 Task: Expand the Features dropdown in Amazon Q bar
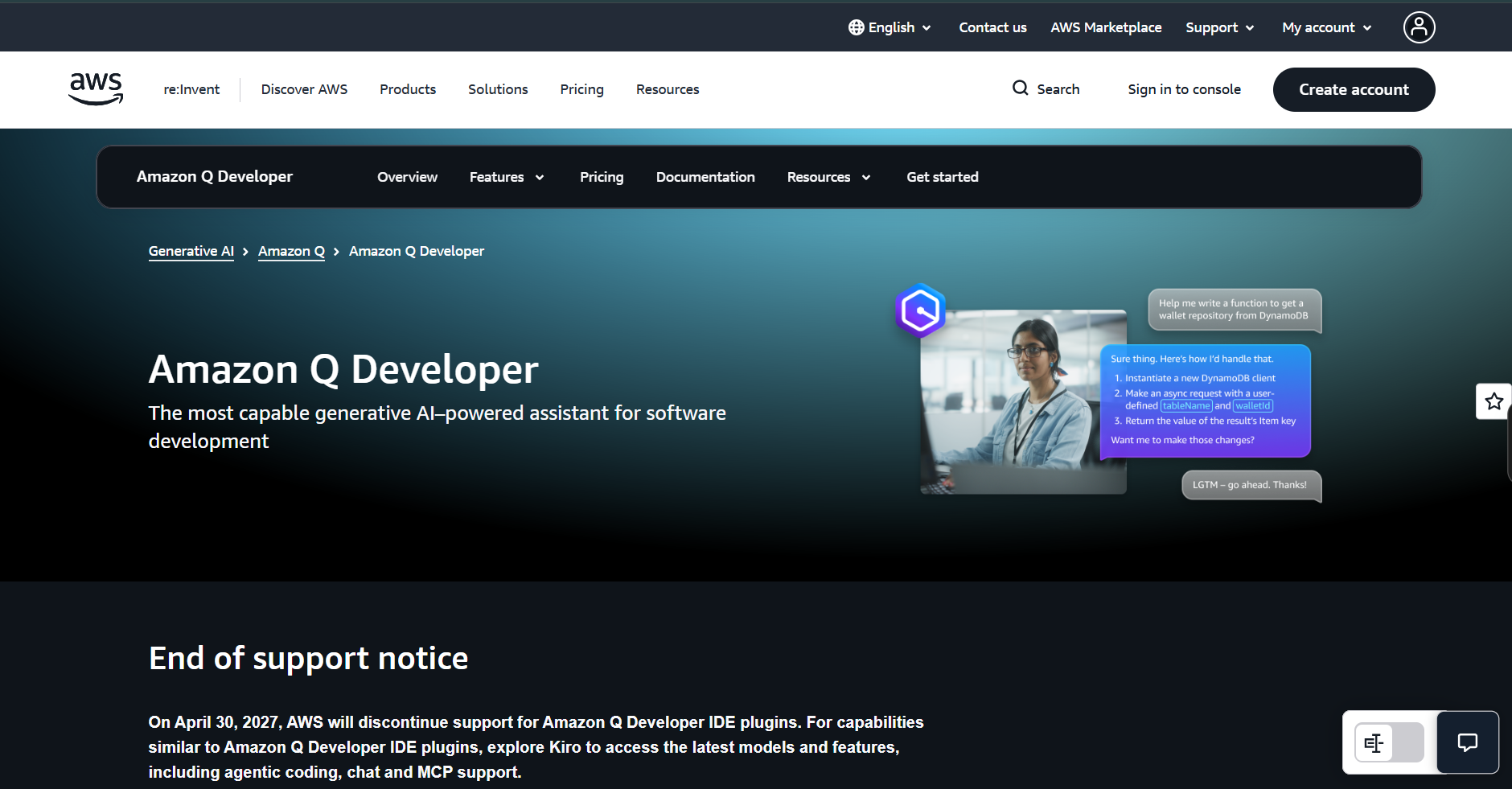click(507, 177)
